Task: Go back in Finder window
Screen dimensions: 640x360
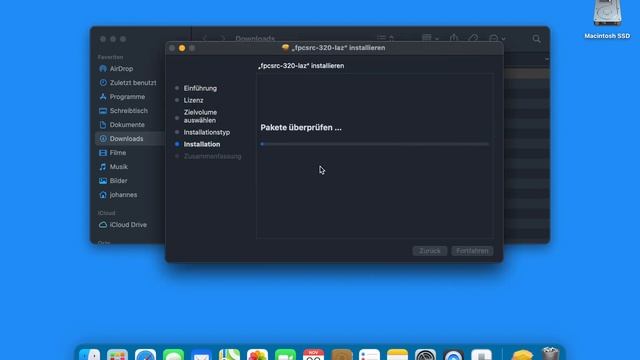Action: tap(205, 38)
